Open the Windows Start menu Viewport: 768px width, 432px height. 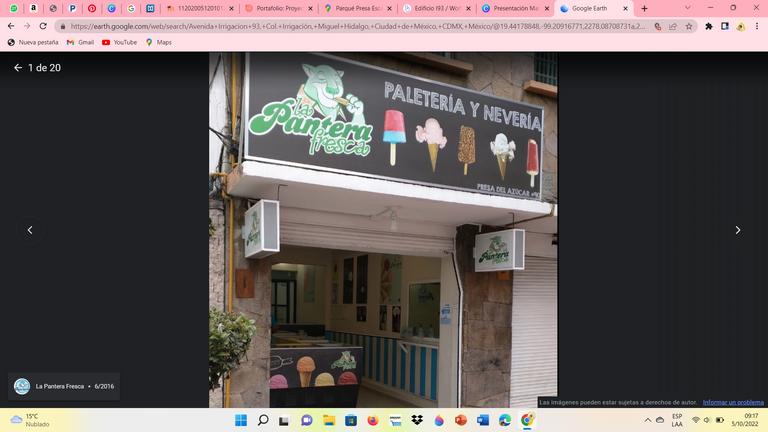click(241, 420)
